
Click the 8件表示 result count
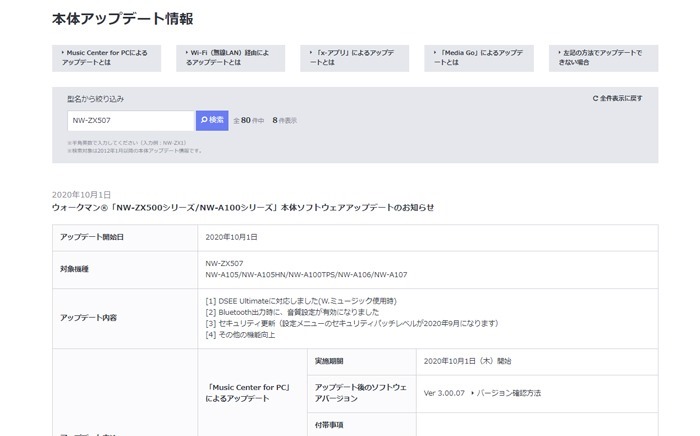click(x=285, y=120)
